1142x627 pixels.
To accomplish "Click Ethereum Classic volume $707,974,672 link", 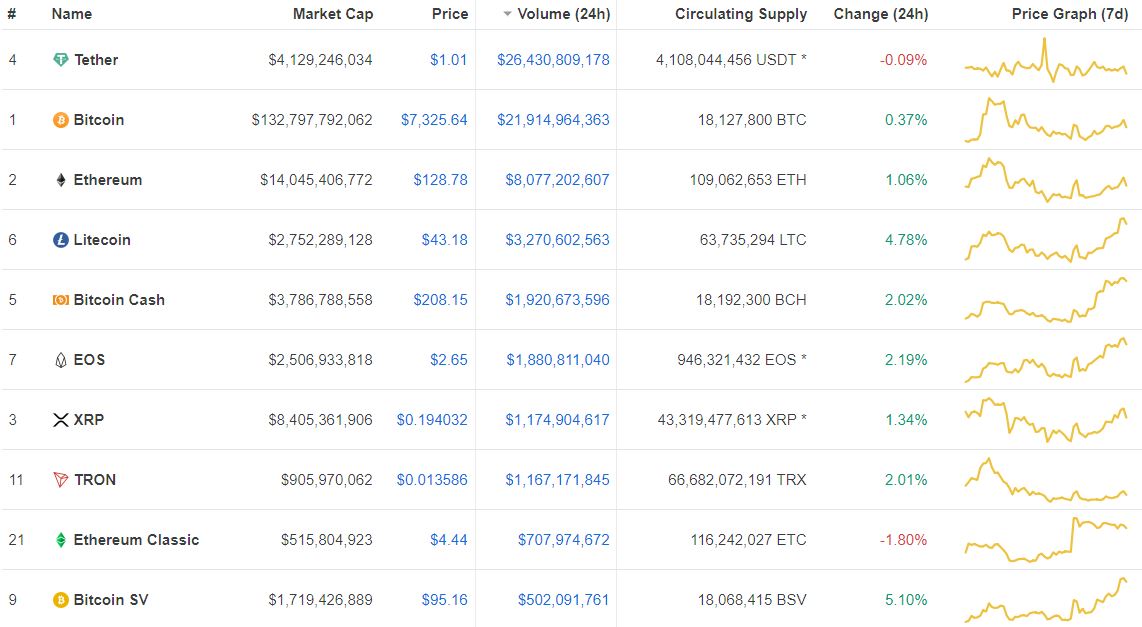I will (564, 540).
